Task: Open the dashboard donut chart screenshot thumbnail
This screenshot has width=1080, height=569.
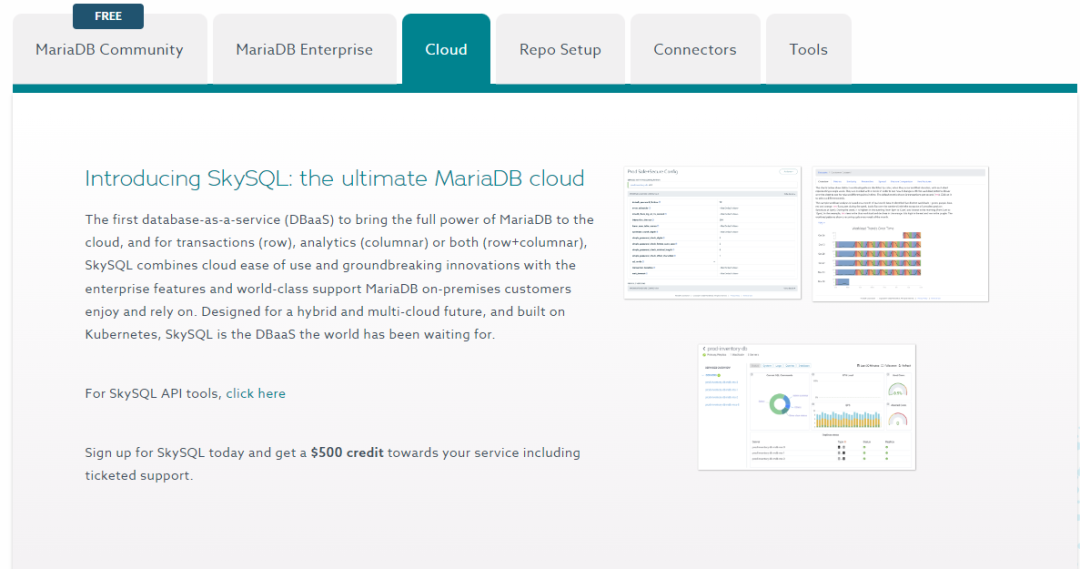Action: pyautogui.click(x=807, y=407)
